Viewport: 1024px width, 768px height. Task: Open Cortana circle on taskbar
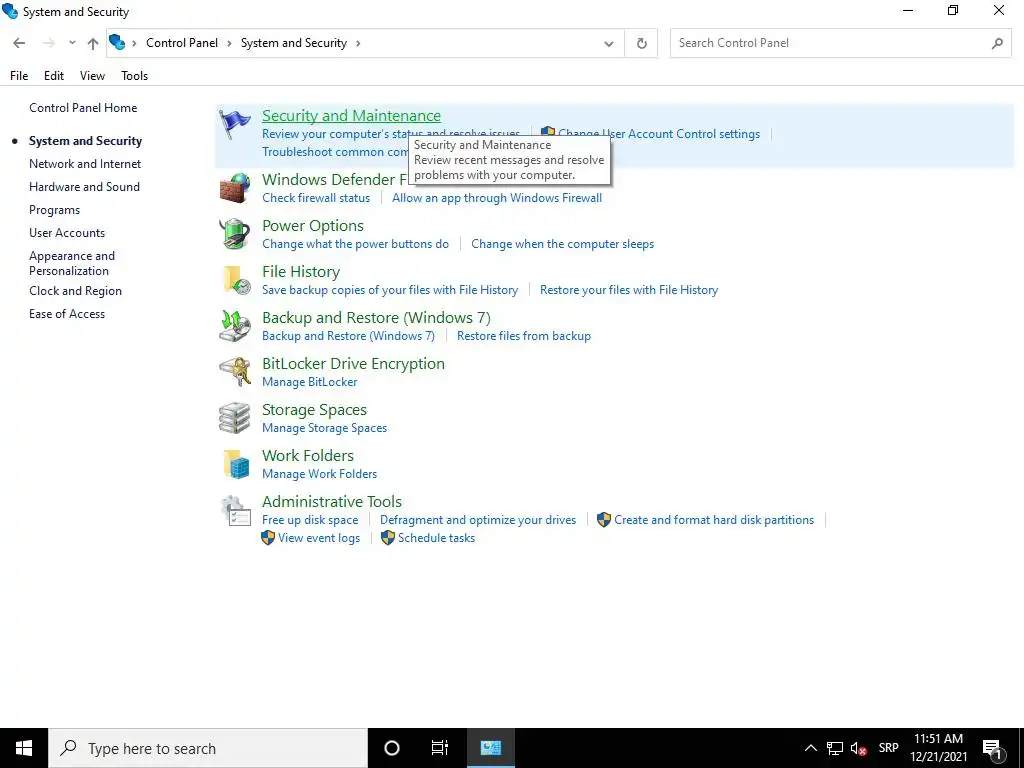[392, 748]
